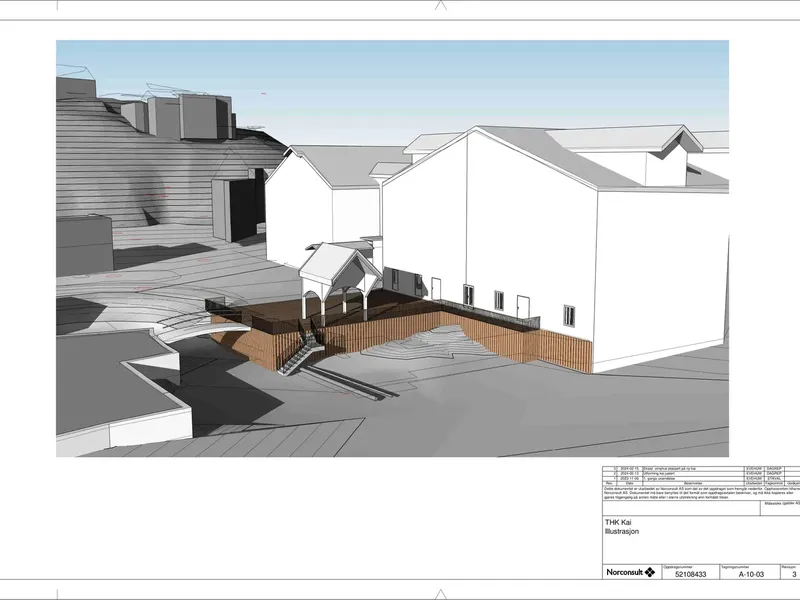Select the 'THK Kai' title text
Screen dimensions: 800x600
tap(618, 522)
